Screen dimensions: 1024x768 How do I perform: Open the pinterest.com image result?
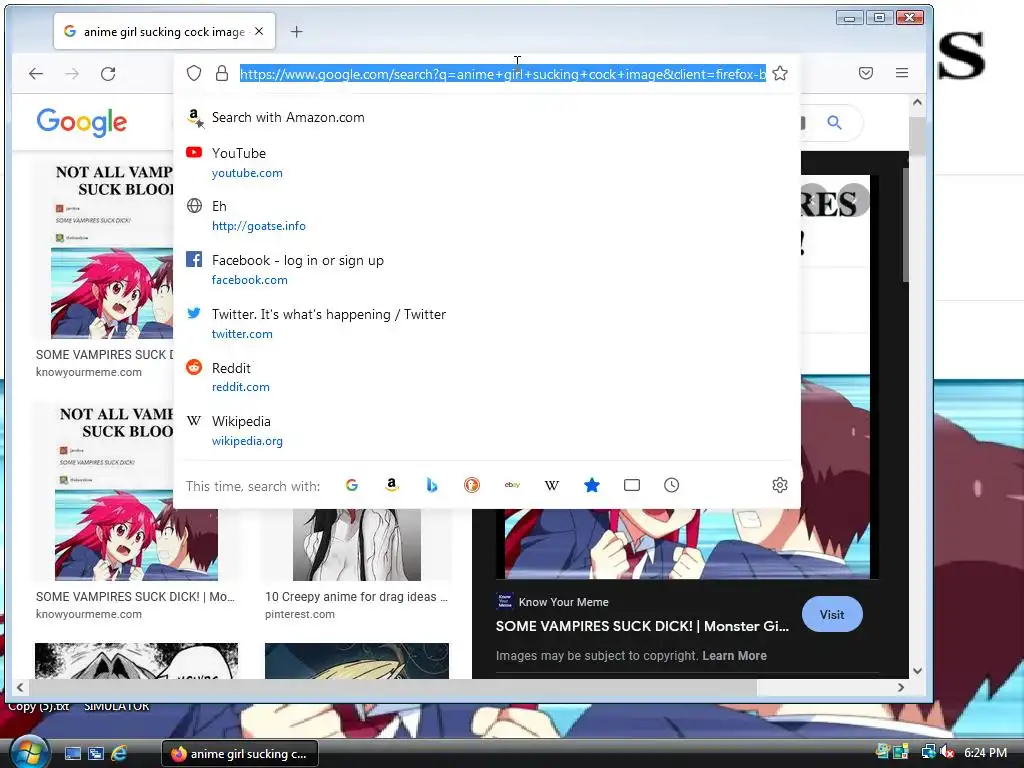click(x=357, y=565)
